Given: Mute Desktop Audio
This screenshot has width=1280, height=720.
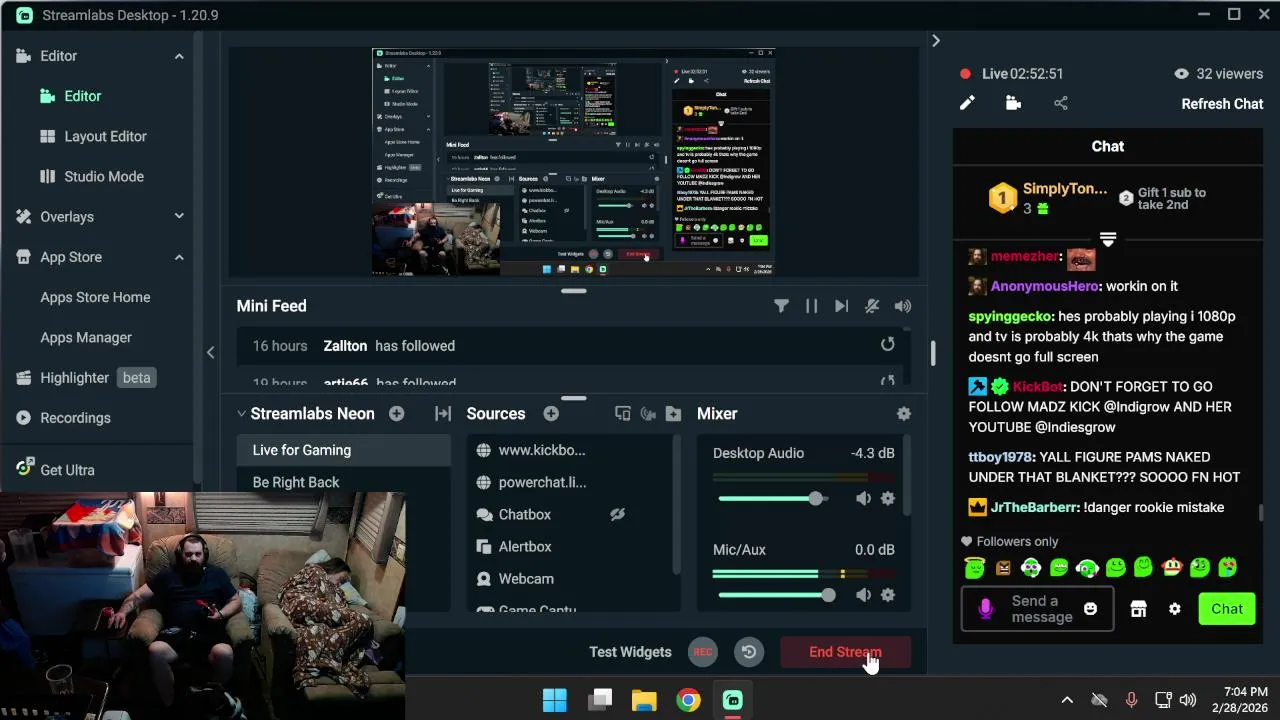Looking at the screenshot, I should click(863, 498).
